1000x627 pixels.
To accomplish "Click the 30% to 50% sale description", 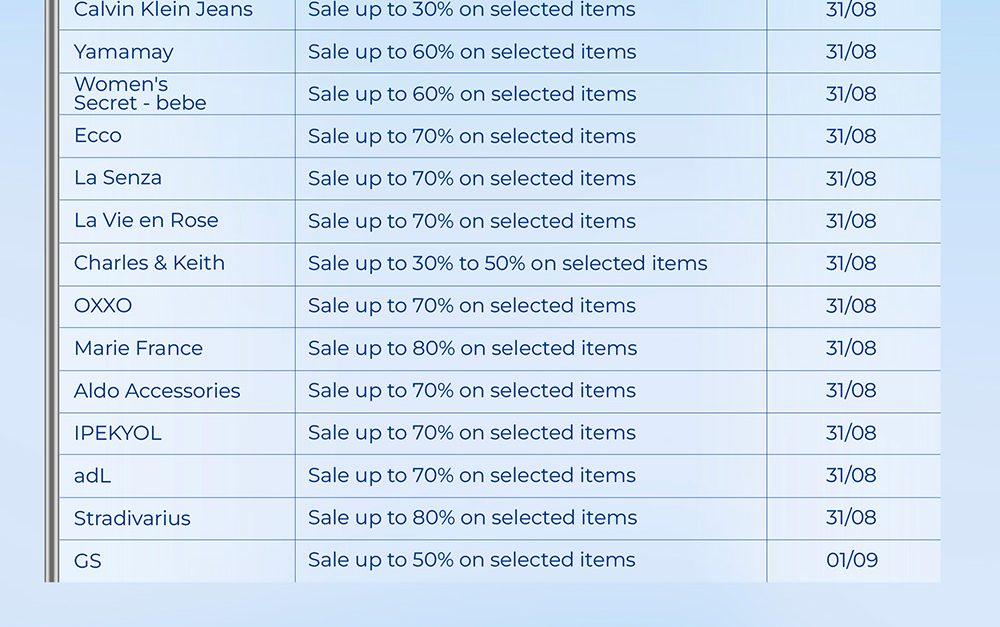I will coord(507,263).
